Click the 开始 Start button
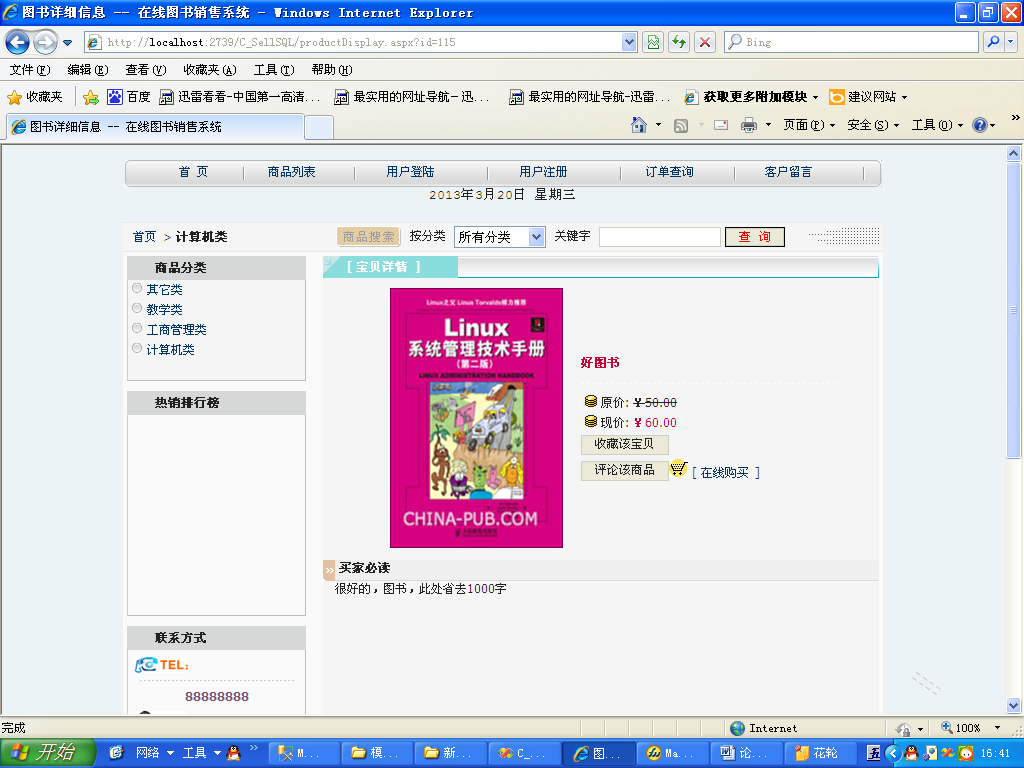The width and height of the screenshot is (1024, 768). pos(47,752)
